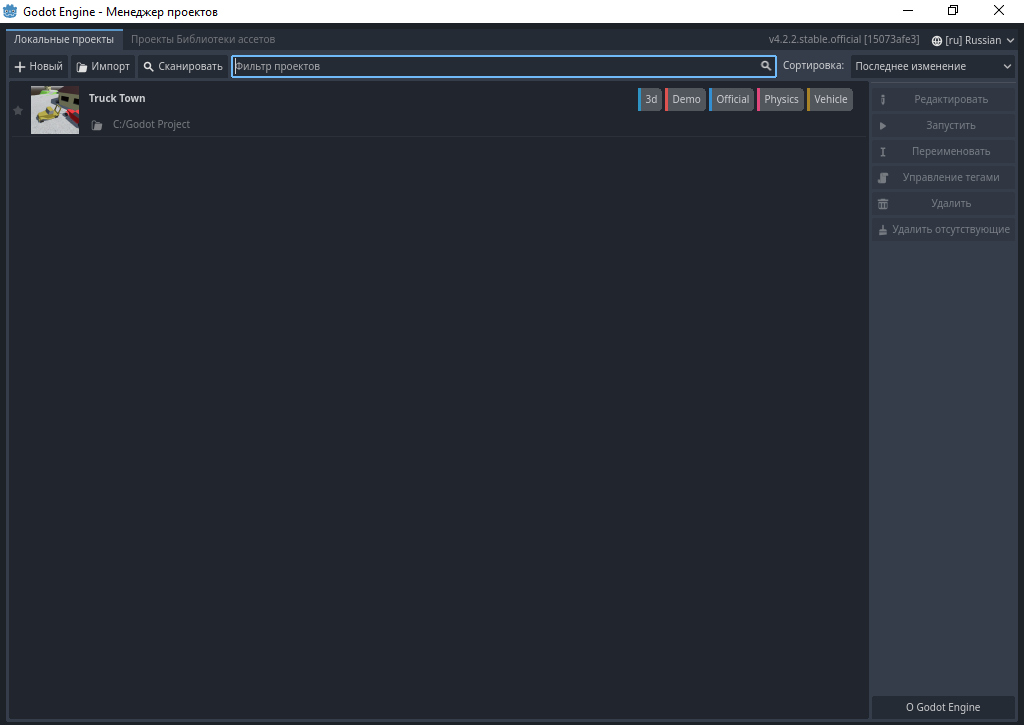Click the Импорт button
Screen dimensions: 1024x725
pyautogui.click(x=103, y=66)
